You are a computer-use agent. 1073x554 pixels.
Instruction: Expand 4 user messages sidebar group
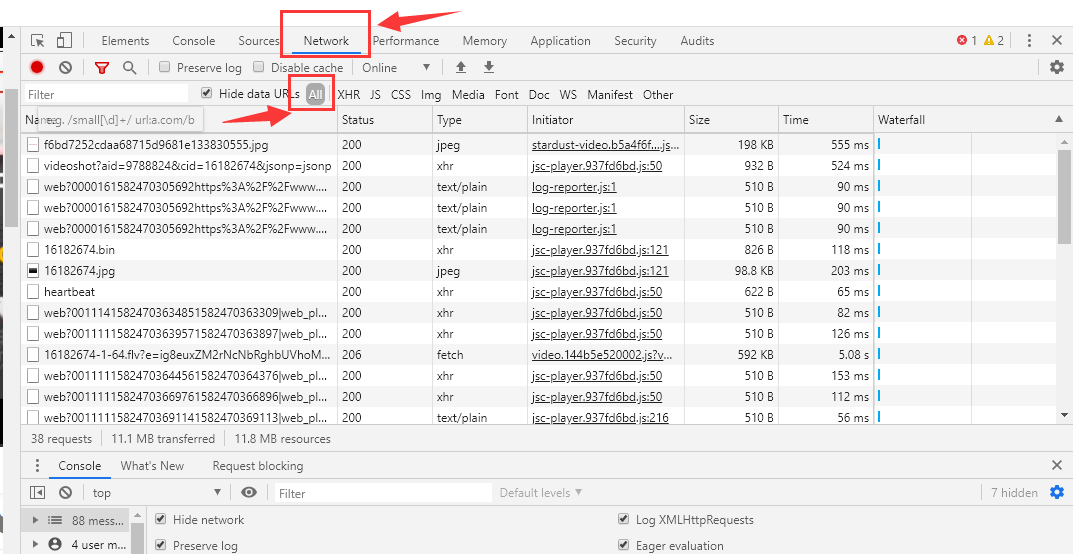point(36,544)
